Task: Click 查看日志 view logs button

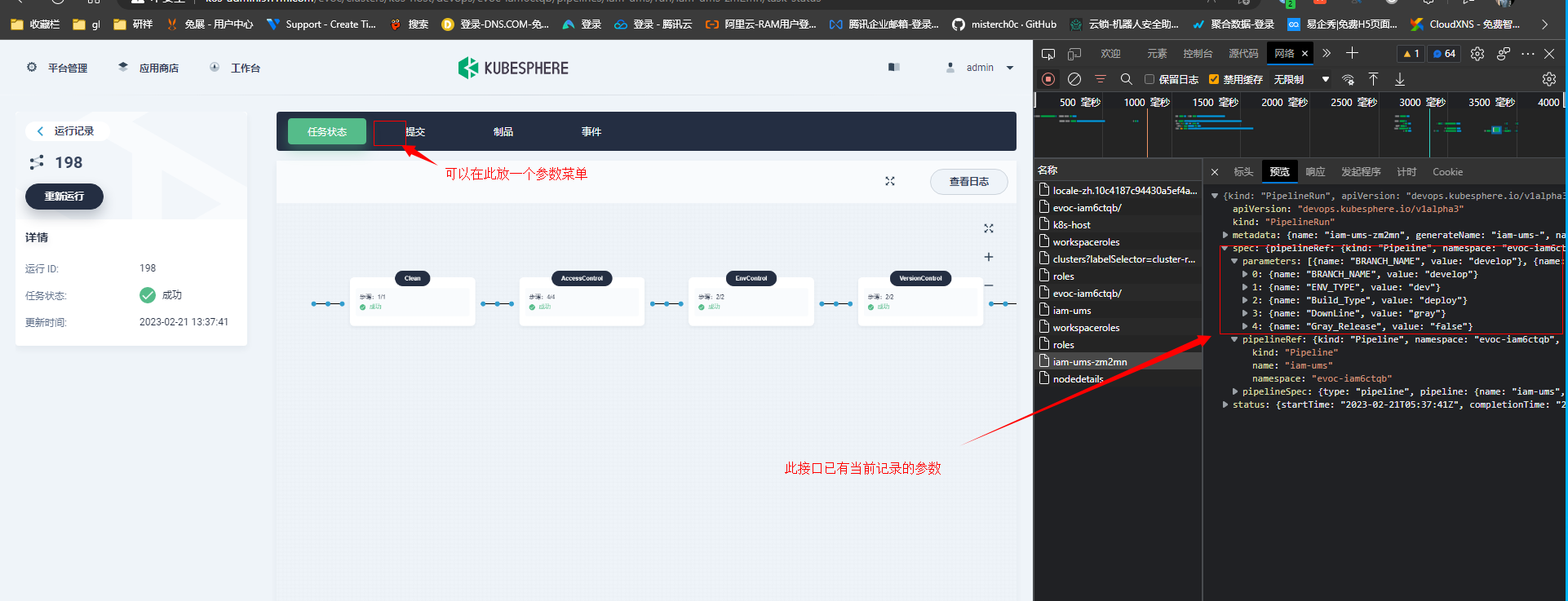Action: pyautogui.click(x=969, y=182)
